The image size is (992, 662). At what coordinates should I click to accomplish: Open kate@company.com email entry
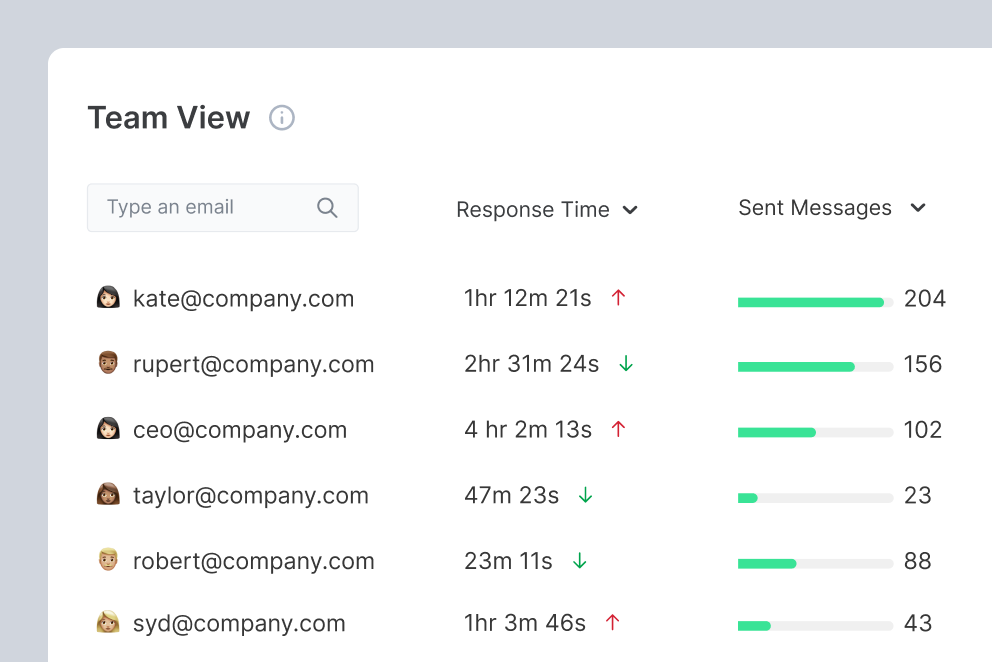[x=243, y=299]
